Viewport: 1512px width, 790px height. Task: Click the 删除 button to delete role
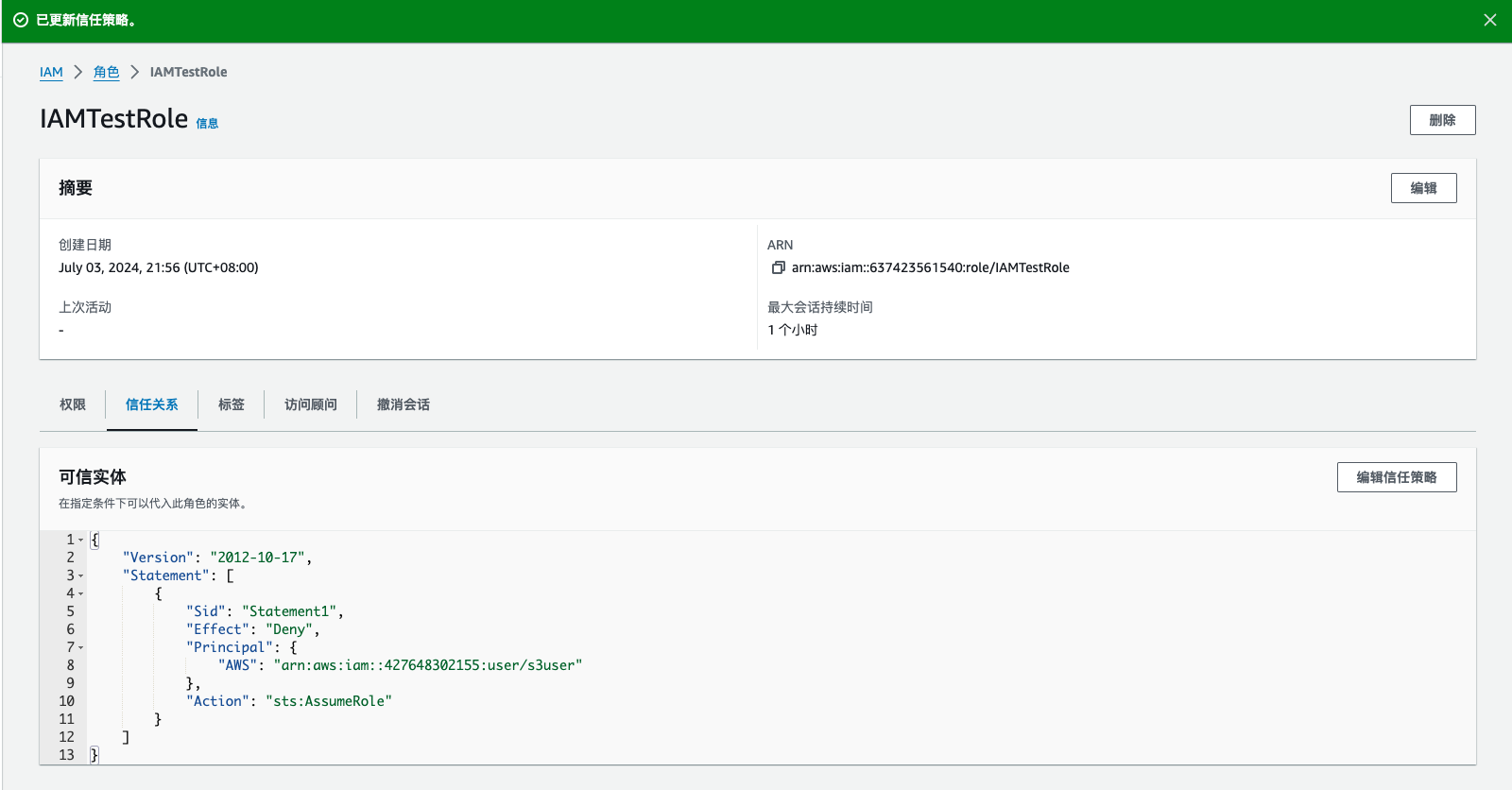pyautogui.click(x=1442, y=120)
